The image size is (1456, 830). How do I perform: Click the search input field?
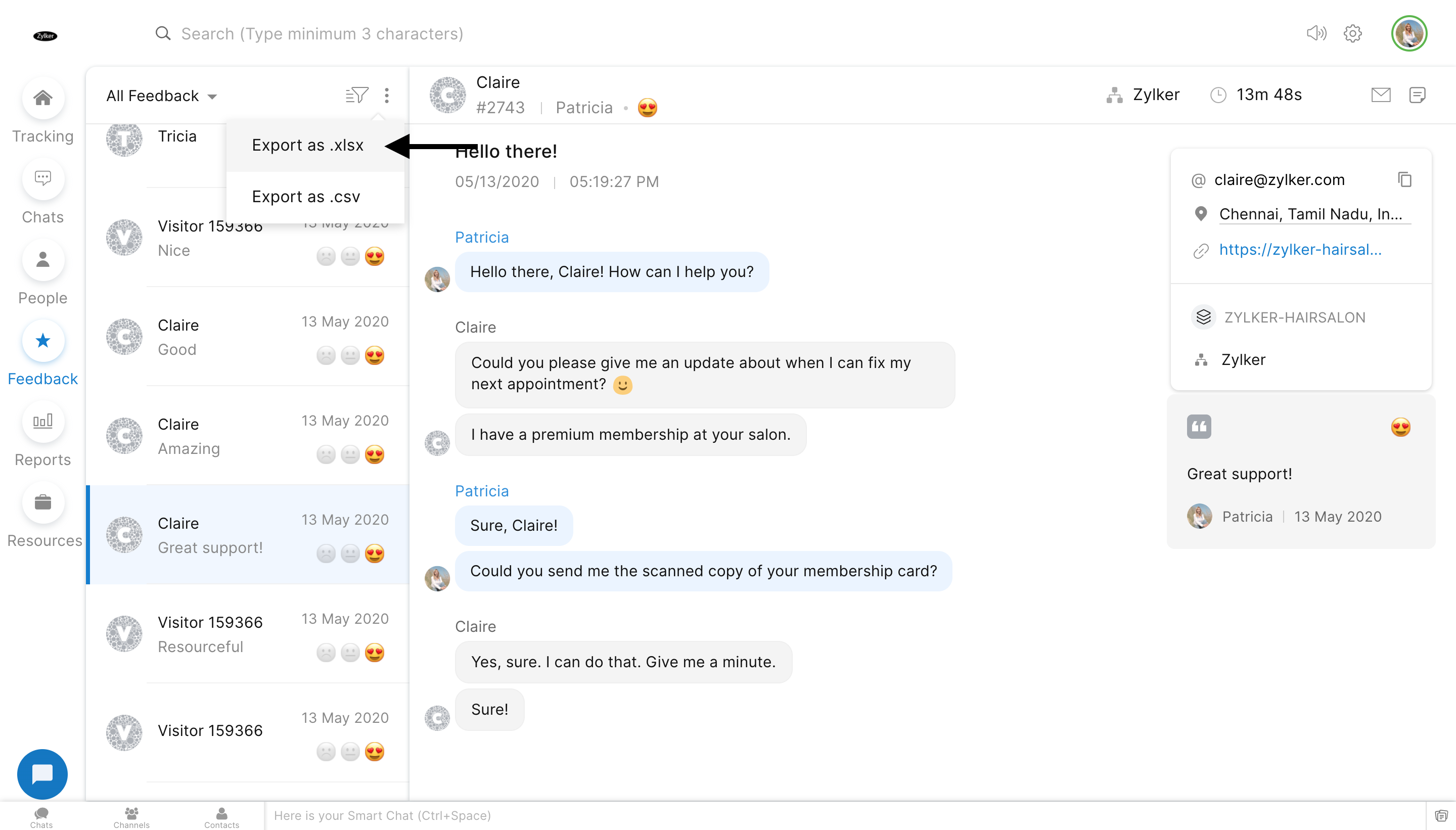322,34
